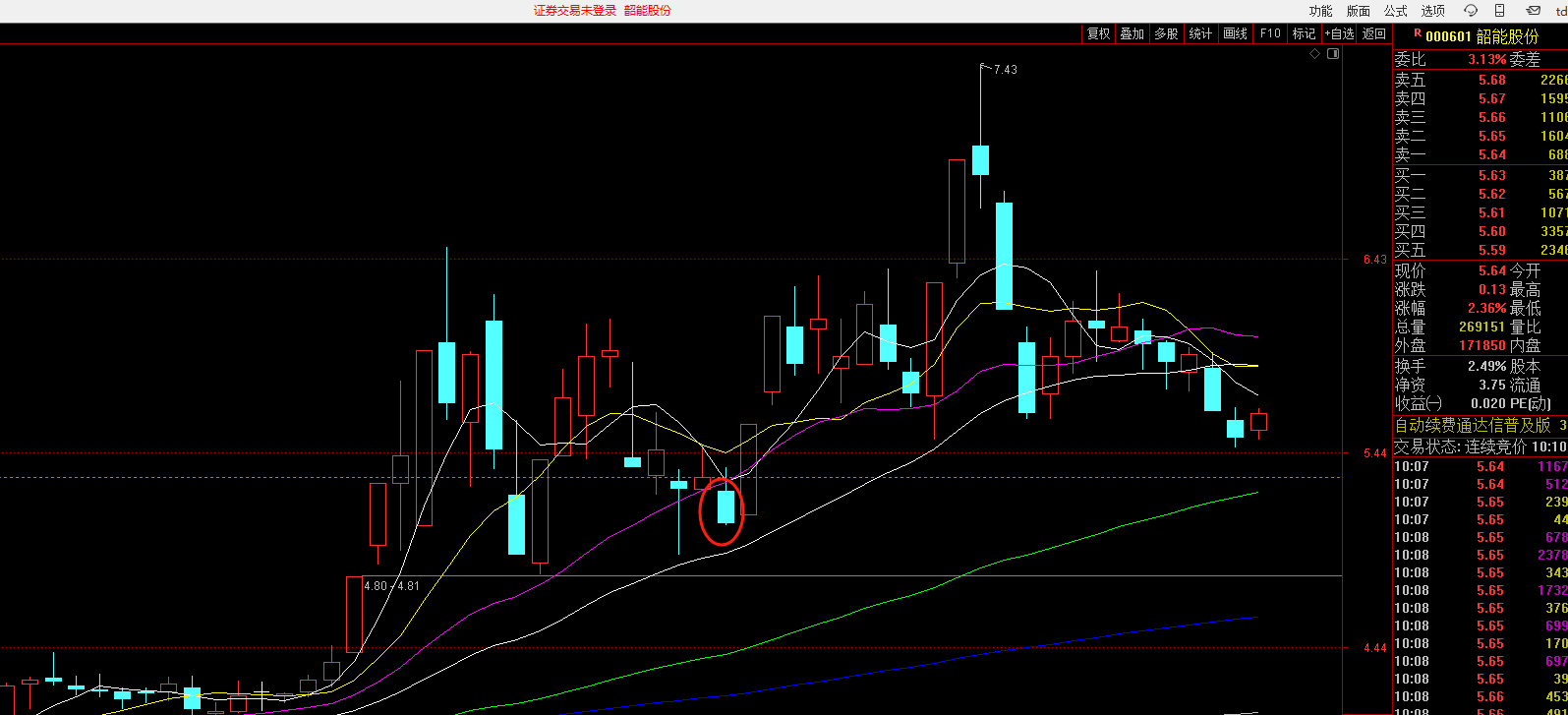Click the 涨幅 2.36% value
The image size is (1568, 715).
(x=1487, y=309)
